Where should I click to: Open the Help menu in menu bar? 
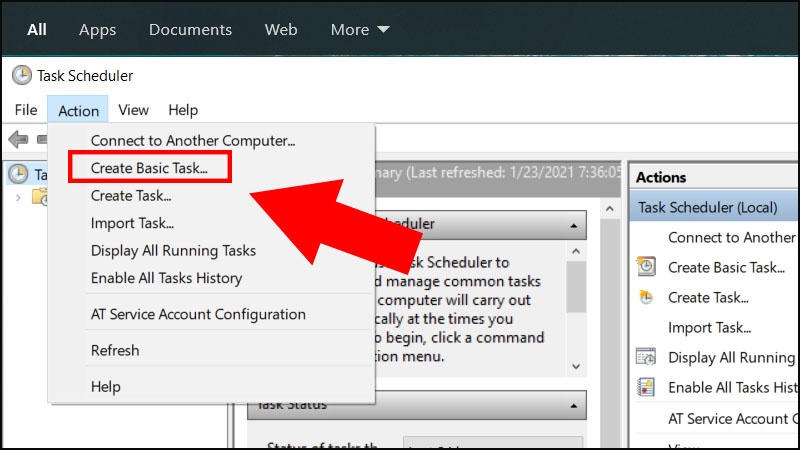[x=183, y=110]
